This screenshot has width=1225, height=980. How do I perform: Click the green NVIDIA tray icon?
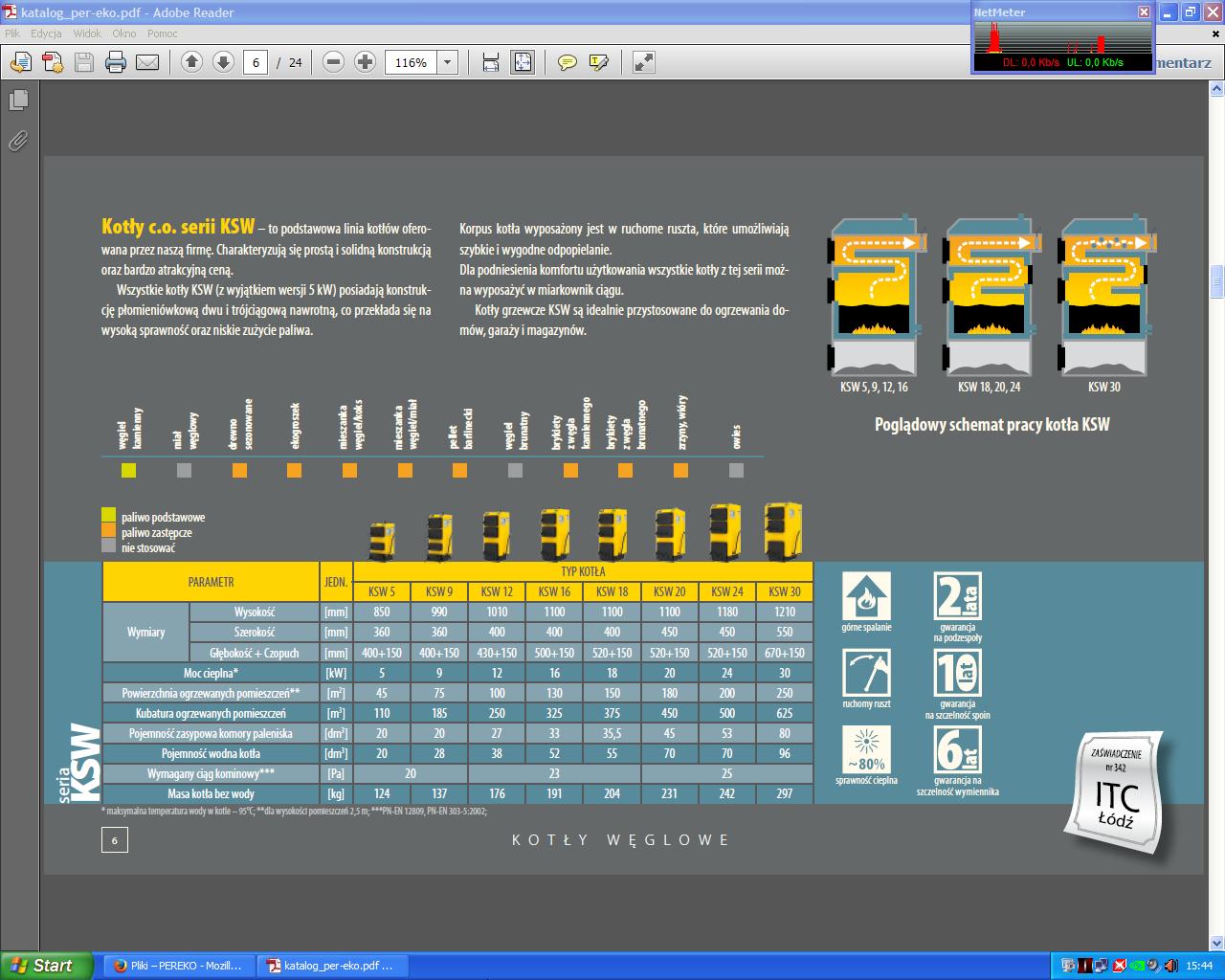(1136, 966)
